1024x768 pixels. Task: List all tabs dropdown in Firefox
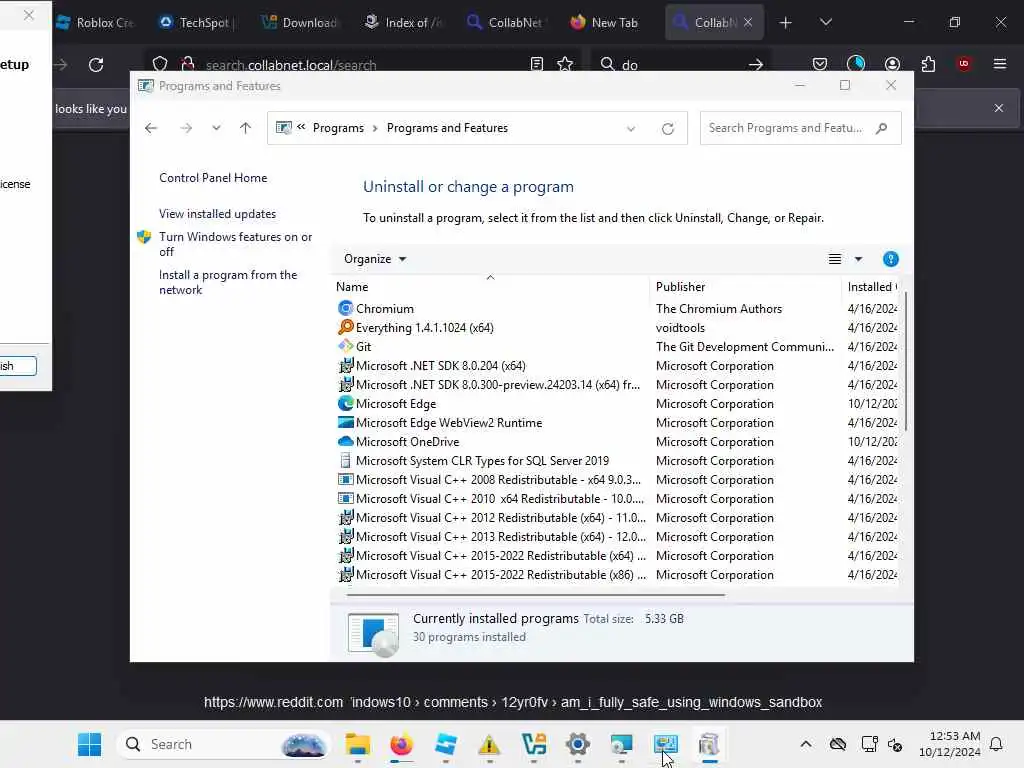click(x=825, y=22)
